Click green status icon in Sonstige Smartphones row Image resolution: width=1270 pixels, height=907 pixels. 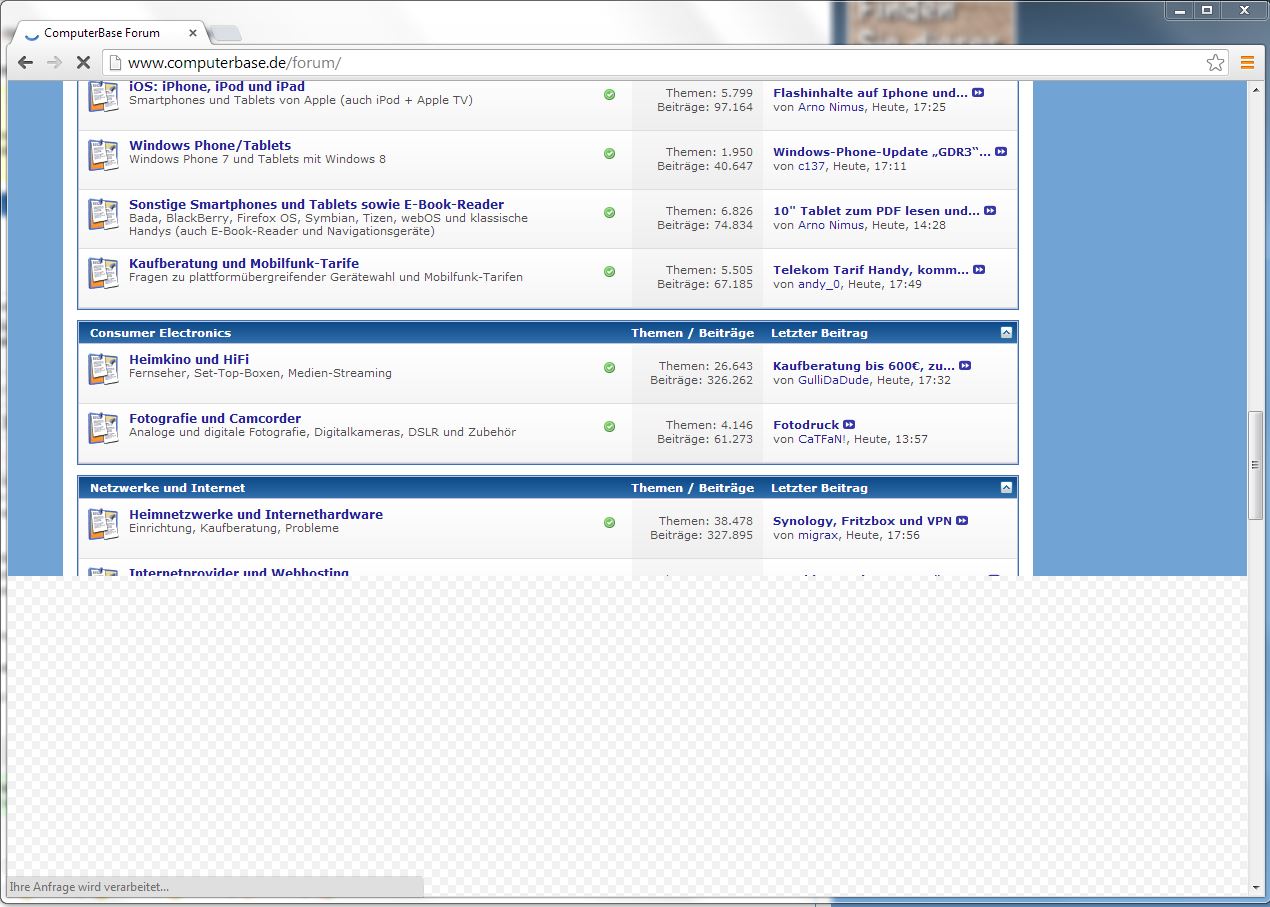[609, 212]
